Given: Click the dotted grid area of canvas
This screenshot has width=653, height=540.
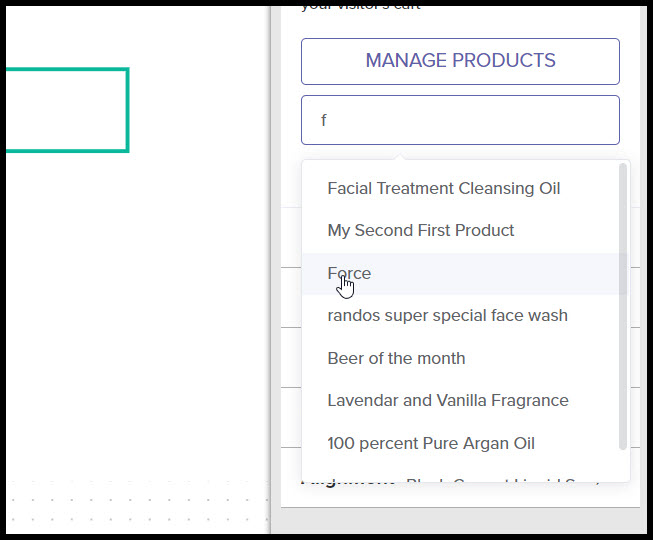Looking at the screenshot, I should pos(130,505).
